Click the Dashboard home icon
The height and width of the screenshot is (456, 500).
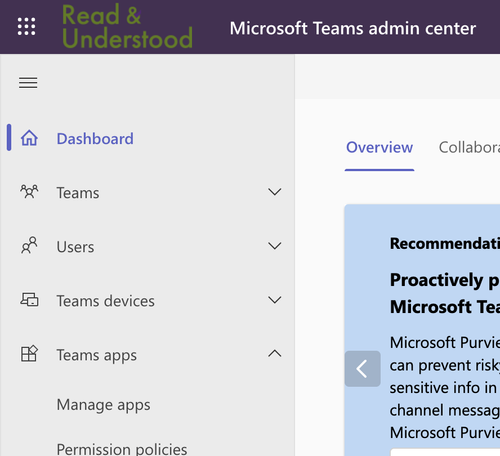pyautogui.click(x=29, y=138)
